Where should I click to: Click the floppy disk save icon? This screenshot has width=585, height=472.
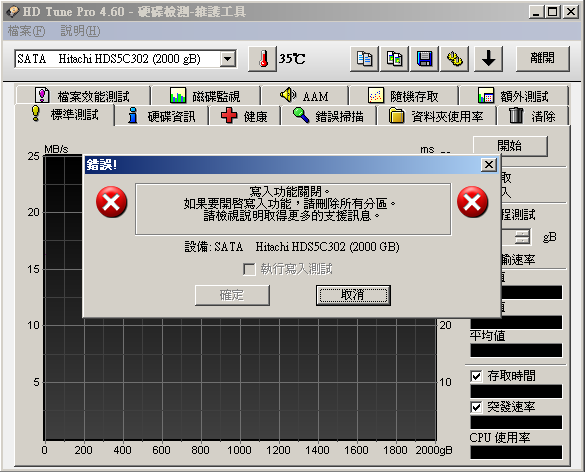coord(424,59)
